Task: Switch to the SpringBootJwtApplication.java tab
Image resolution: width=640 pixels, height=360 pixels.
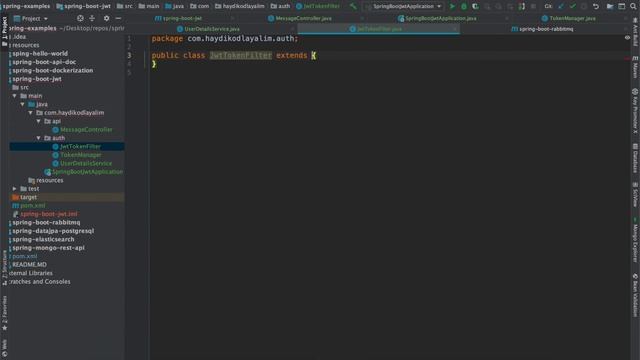Action: 440,18
